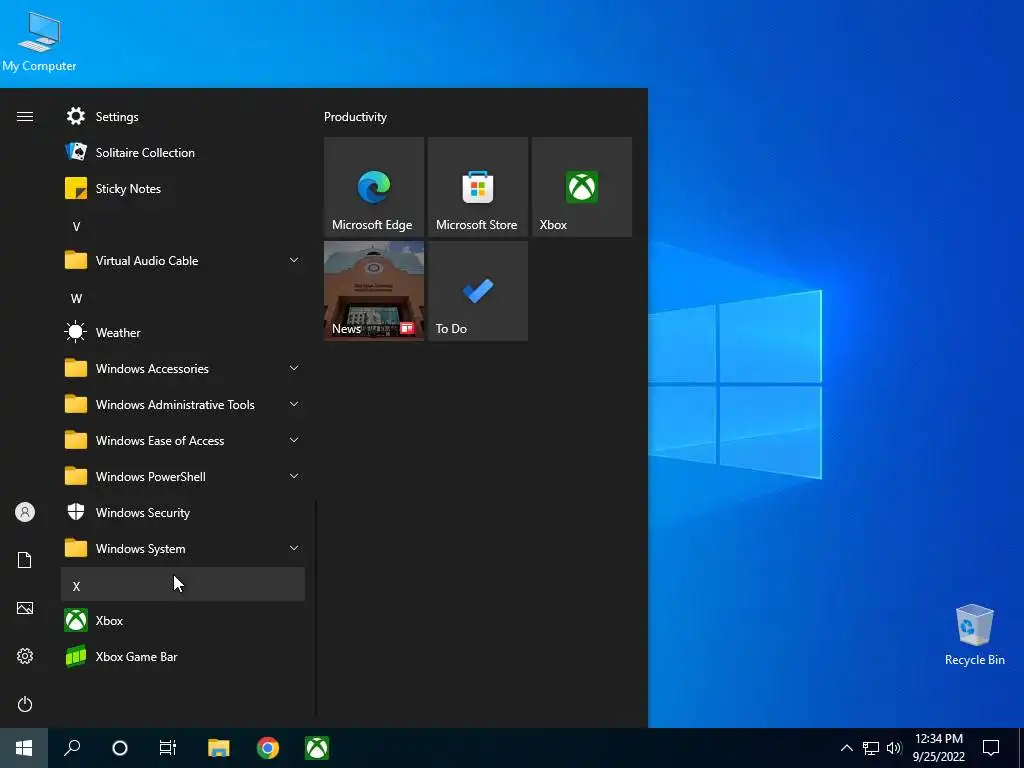The image size is (1024, 768).
Task: Expand the Windows System folder chevron
Action: pos(294,549)
